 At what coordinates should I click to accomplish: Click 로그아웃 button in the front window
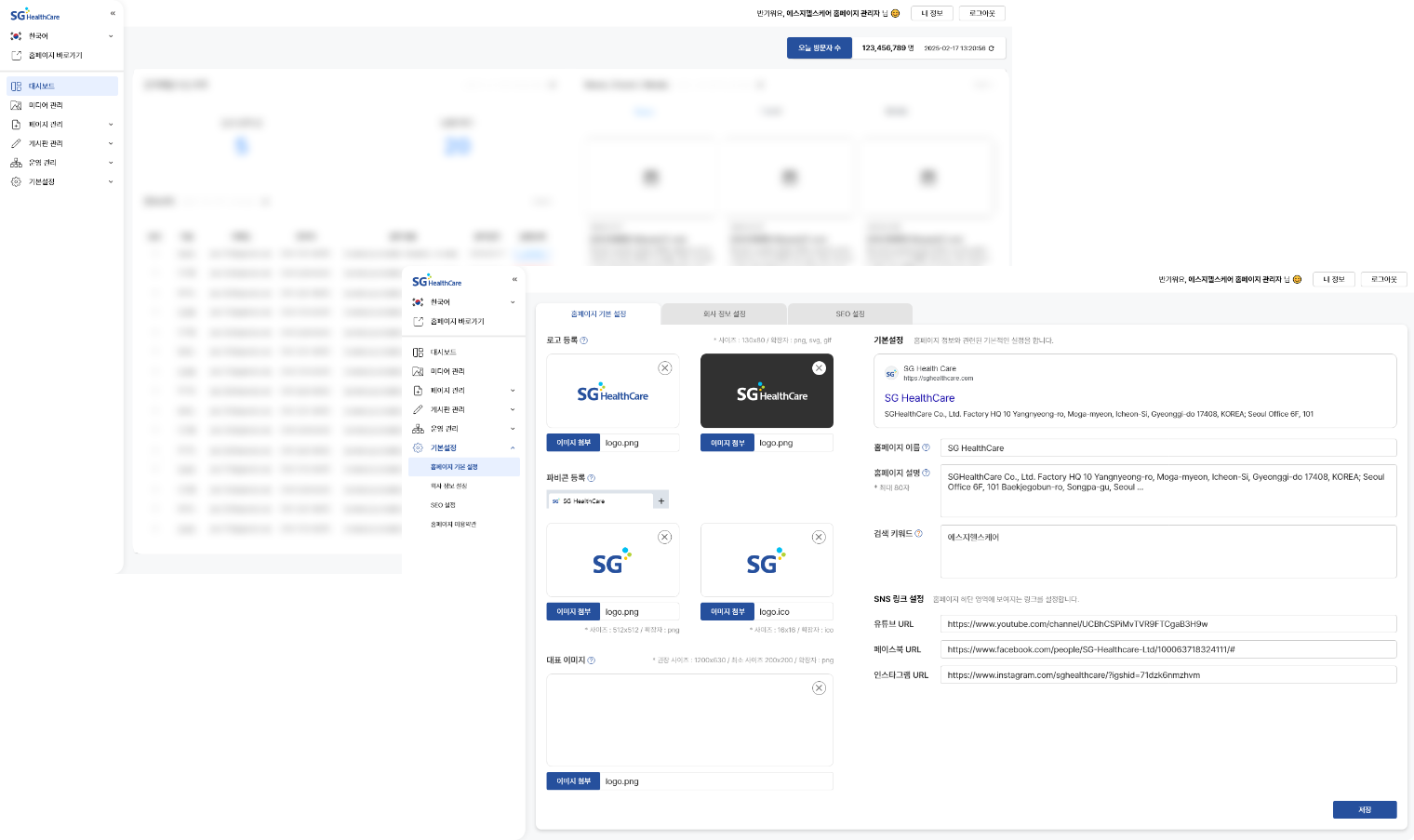pyautogui.click(x=1383, y=279)
